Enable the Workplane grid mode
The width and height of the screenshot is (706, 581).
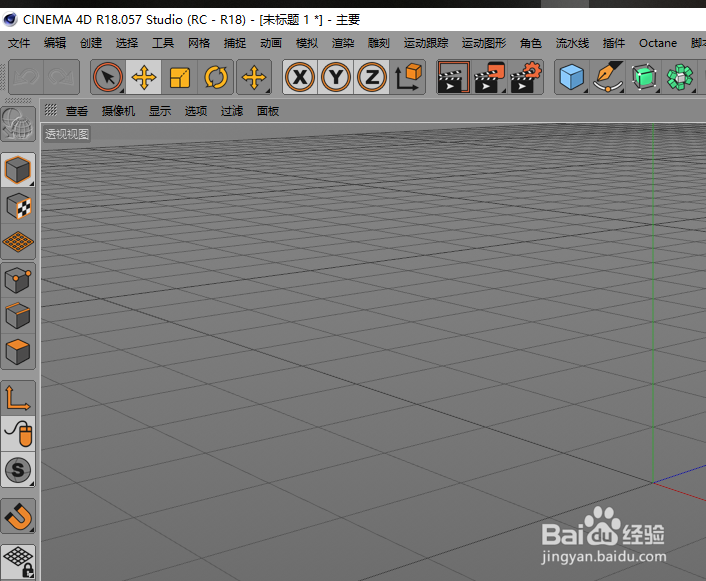tap(18, 242)
